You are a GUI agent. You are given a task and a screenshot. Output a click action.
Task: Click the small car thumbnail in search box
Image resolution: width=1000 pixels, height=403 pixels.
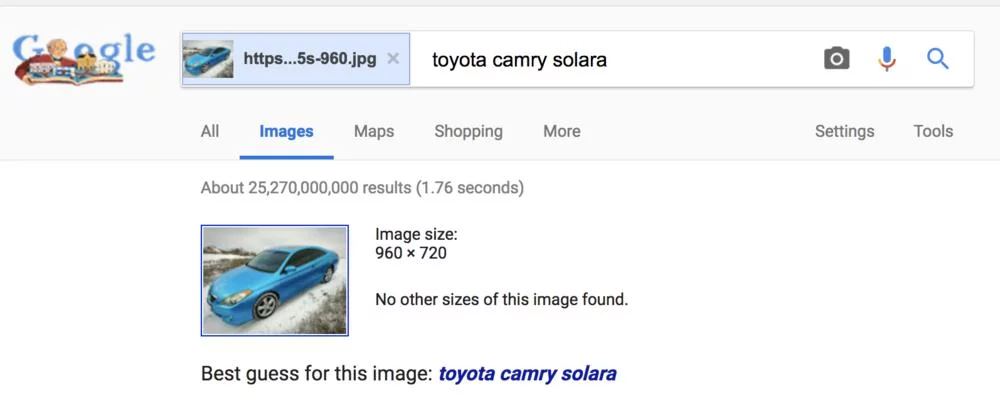click(x=208, y=59)
